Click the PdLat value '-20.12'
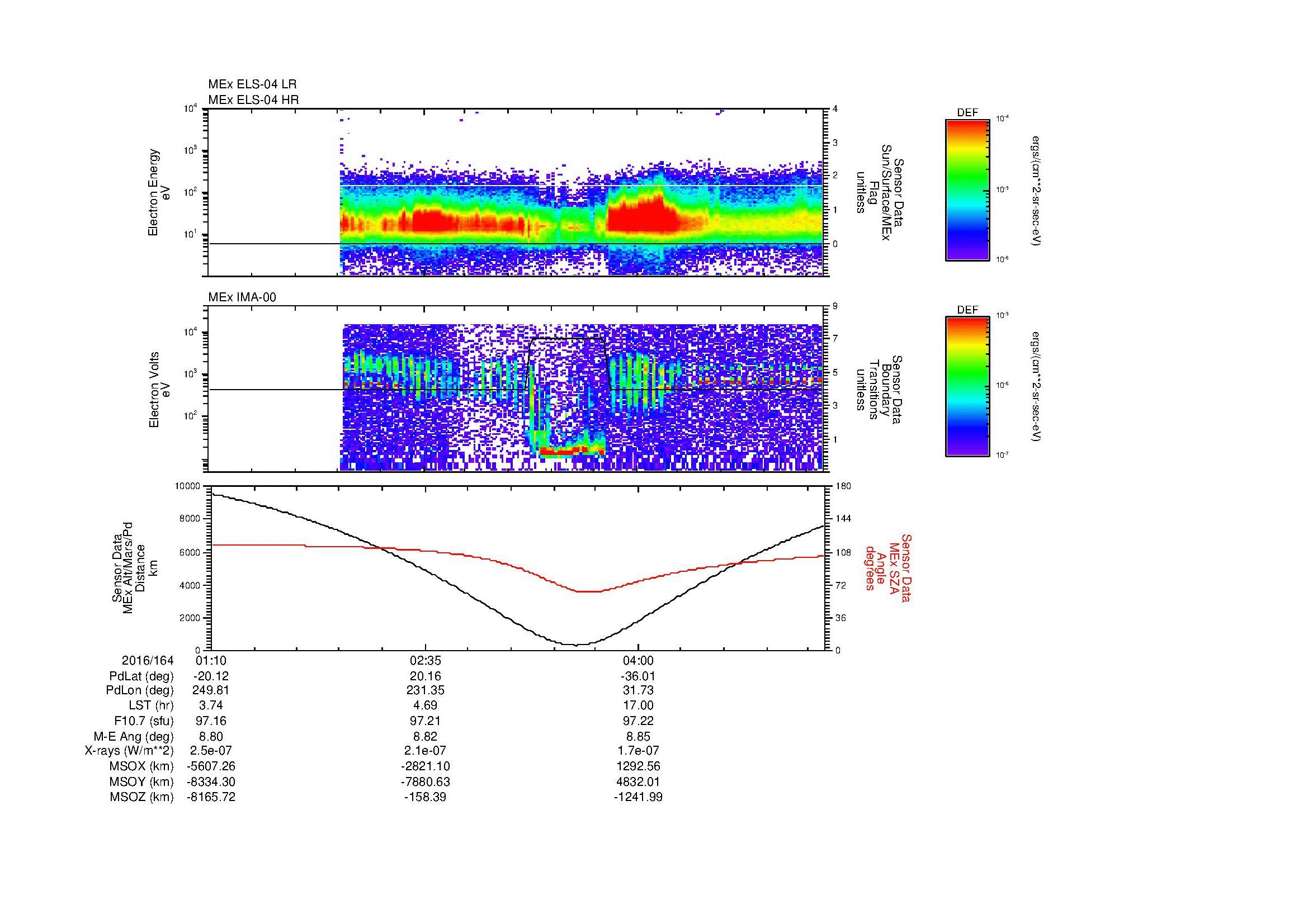1308x924 pixels. click(211, 676)
